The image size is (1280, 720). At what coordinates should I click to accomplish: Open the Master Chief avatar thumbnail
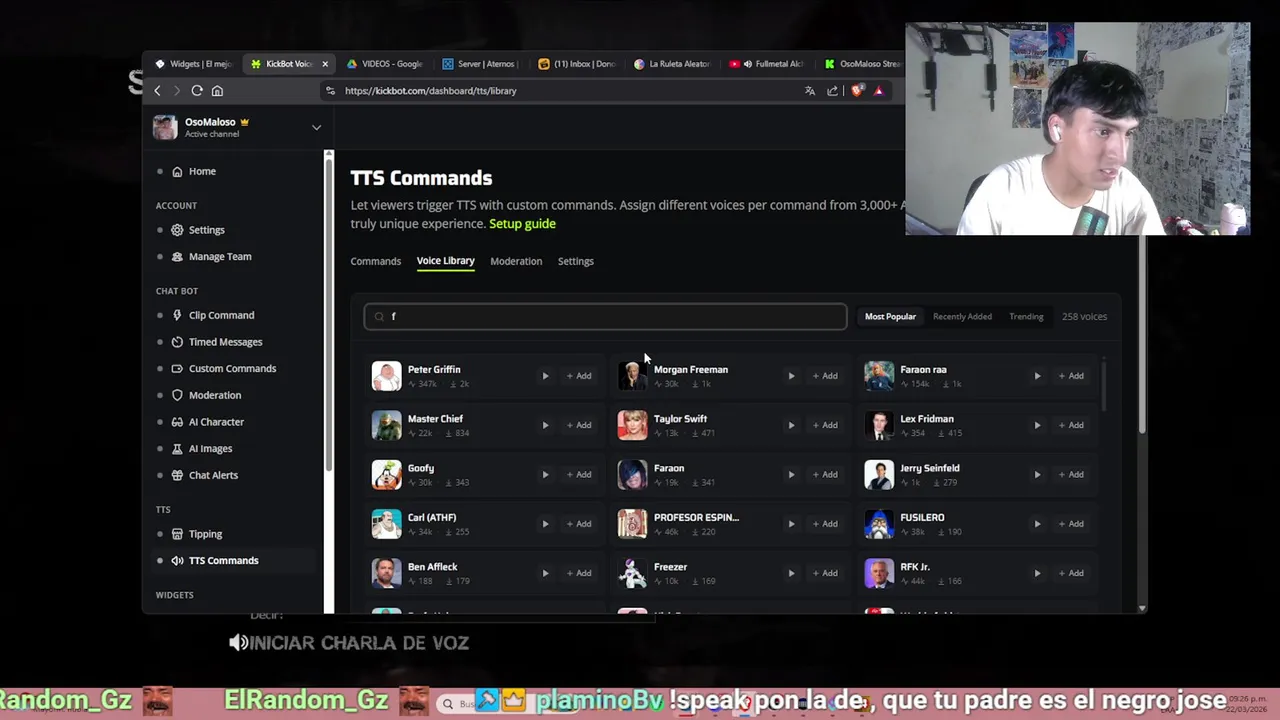386,425
